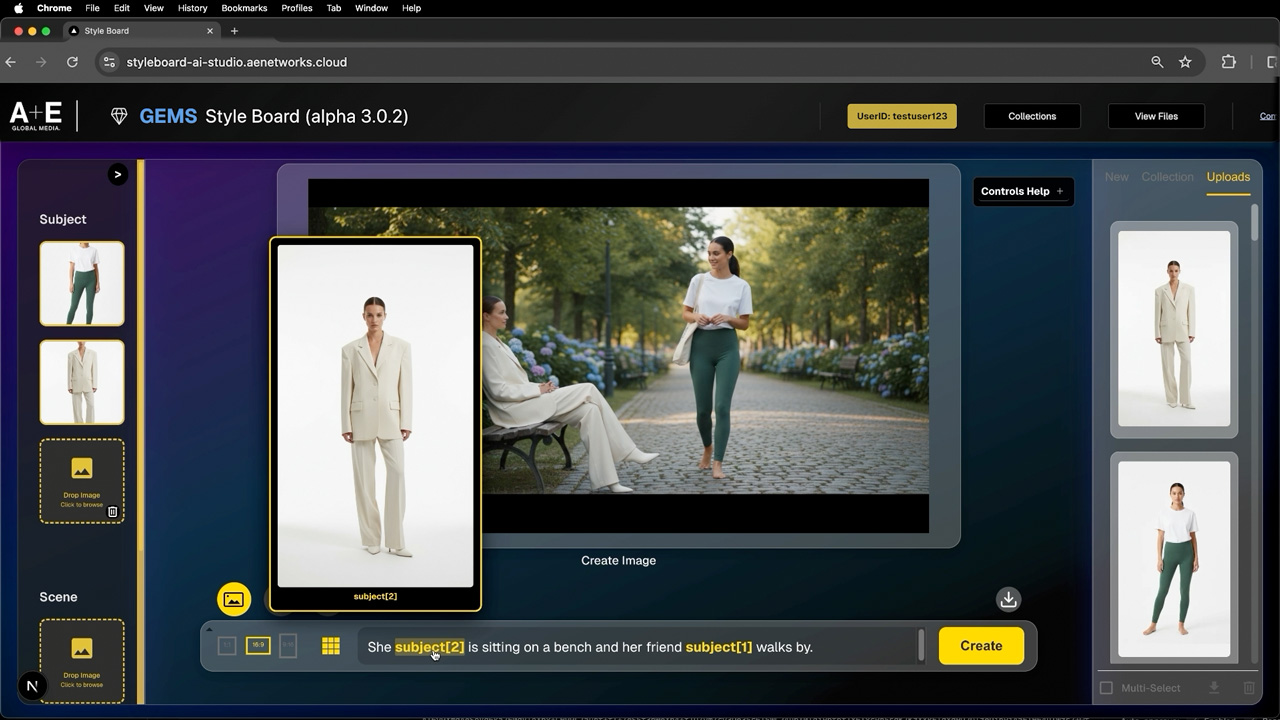
Task: Open the yellow grid layout icon
Action: click(331, 647)
